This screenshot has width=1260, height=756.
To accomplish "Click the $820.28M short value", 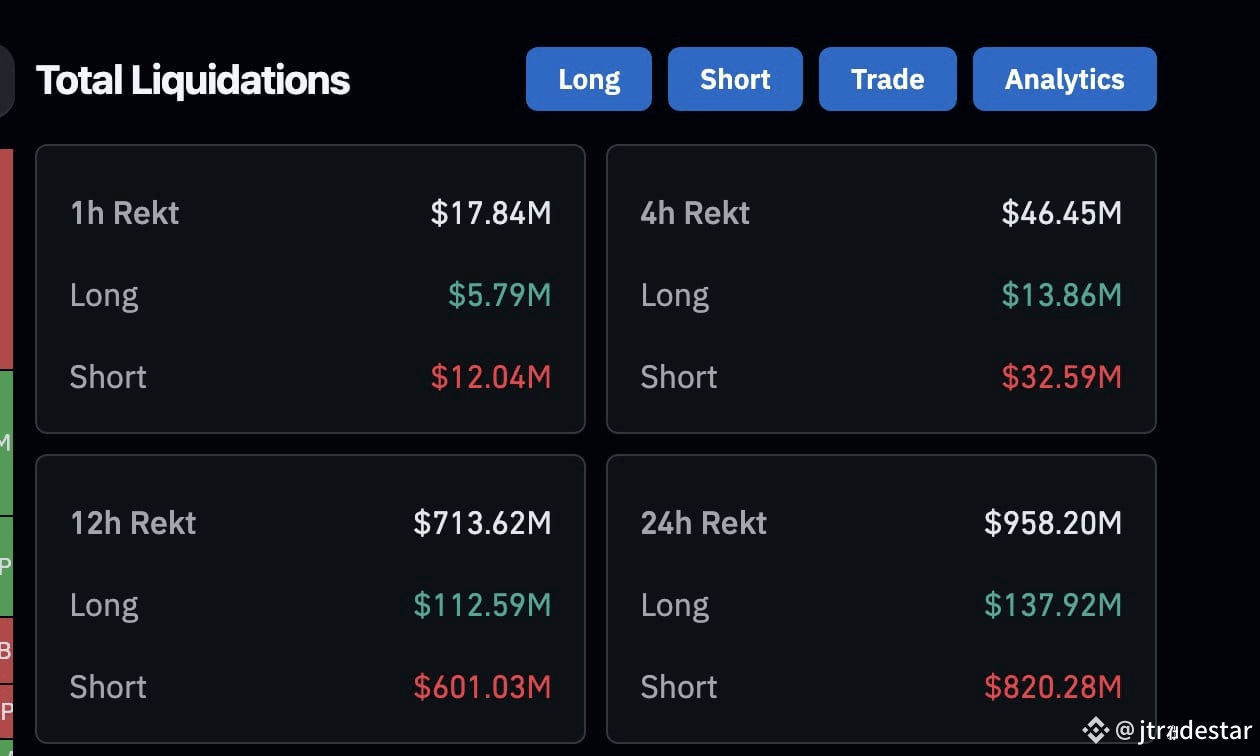I will 1053,687.
